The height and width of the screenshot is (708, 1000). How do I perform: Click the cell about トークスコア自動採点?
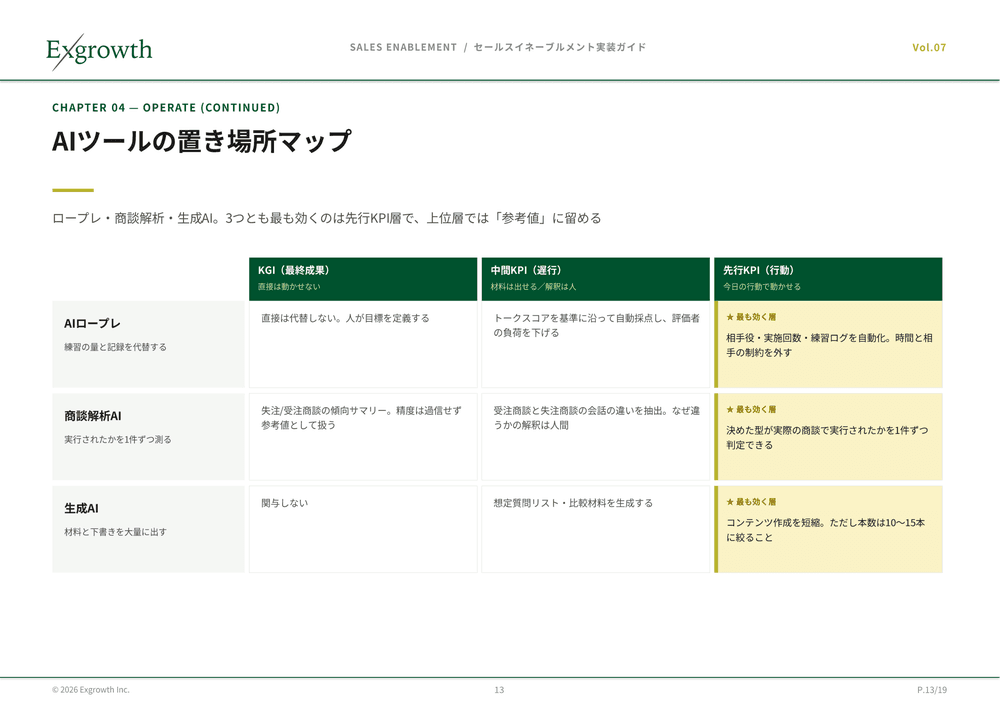point(596,344)
